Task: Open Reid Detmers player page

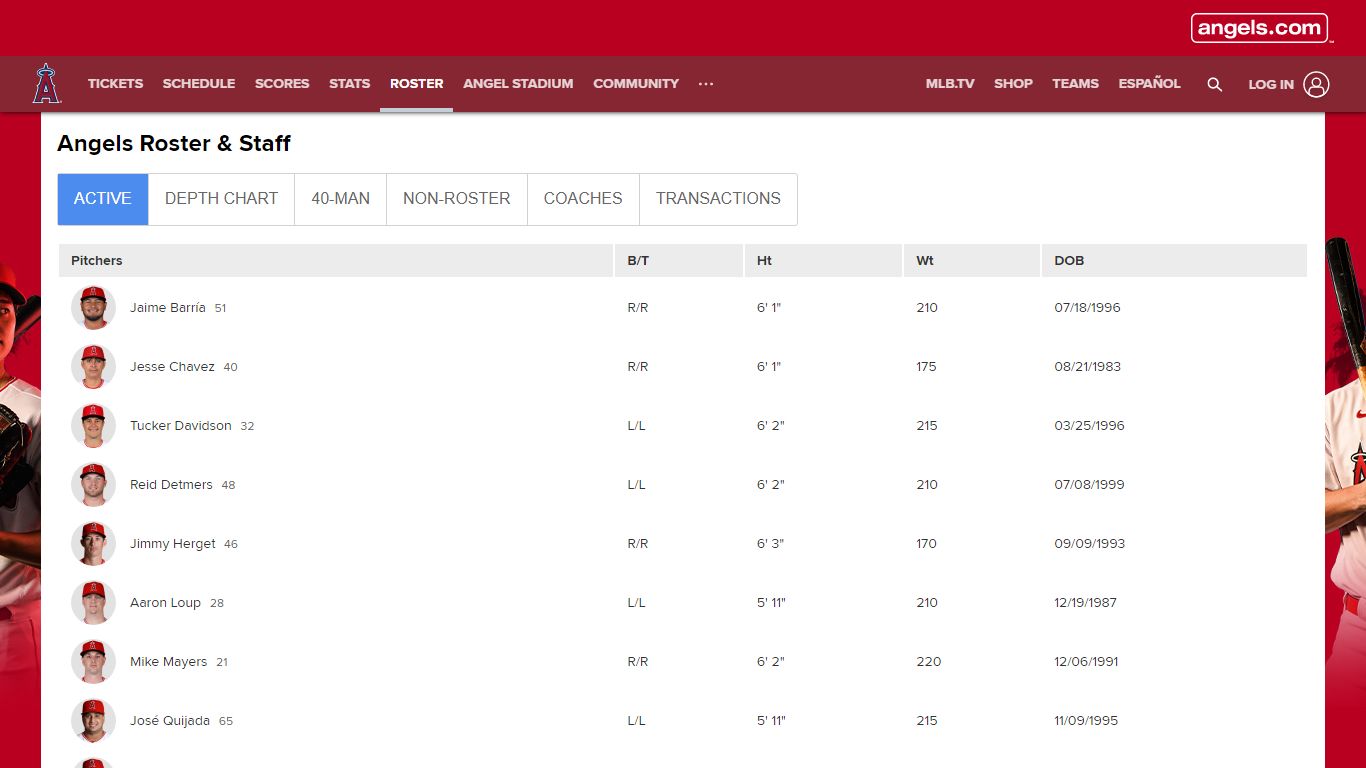Action: (x=171, y=485)
